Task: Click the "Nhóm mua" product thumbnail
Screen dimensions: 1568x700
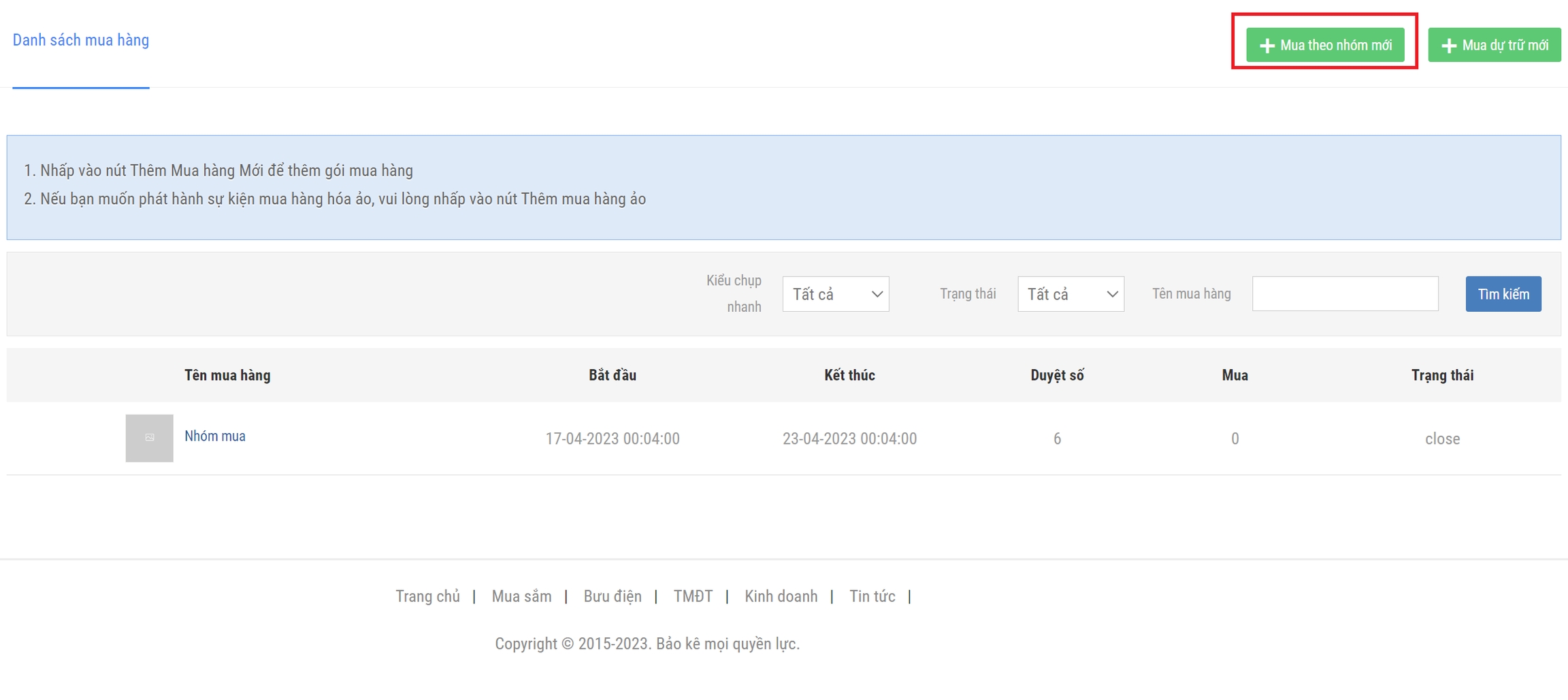Action: tap(149, 438)
